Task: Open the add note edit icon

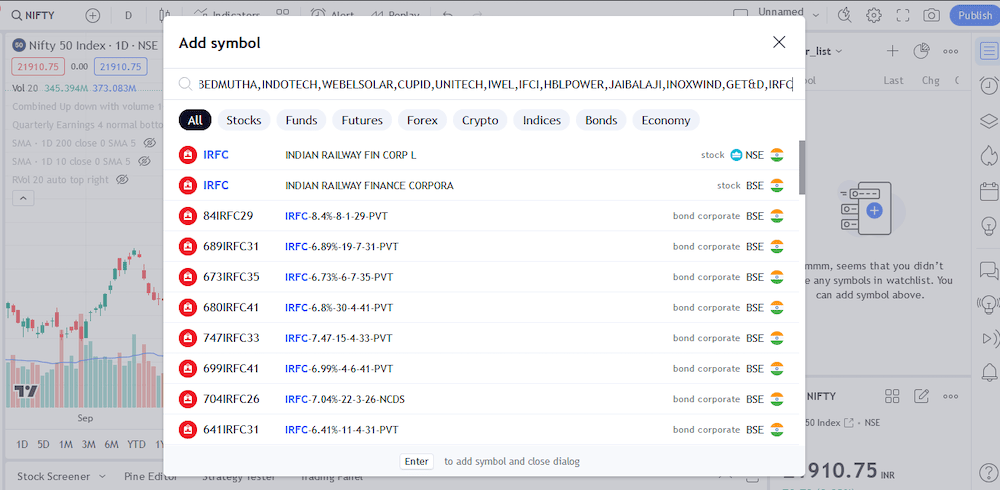Action: 921,396
